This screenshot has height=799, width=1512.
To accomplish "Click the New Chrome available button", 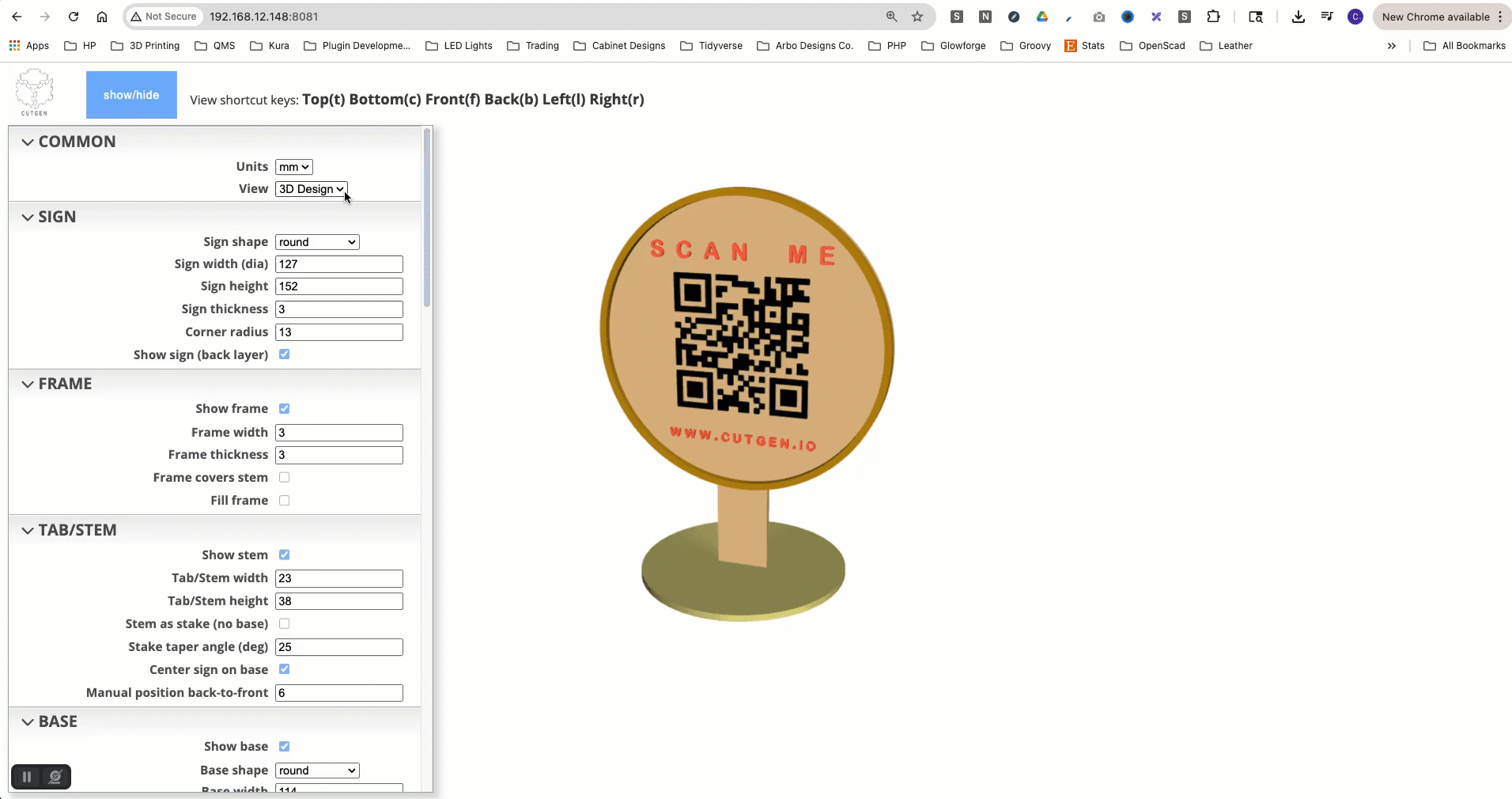I will click(x=1435, y=17).
